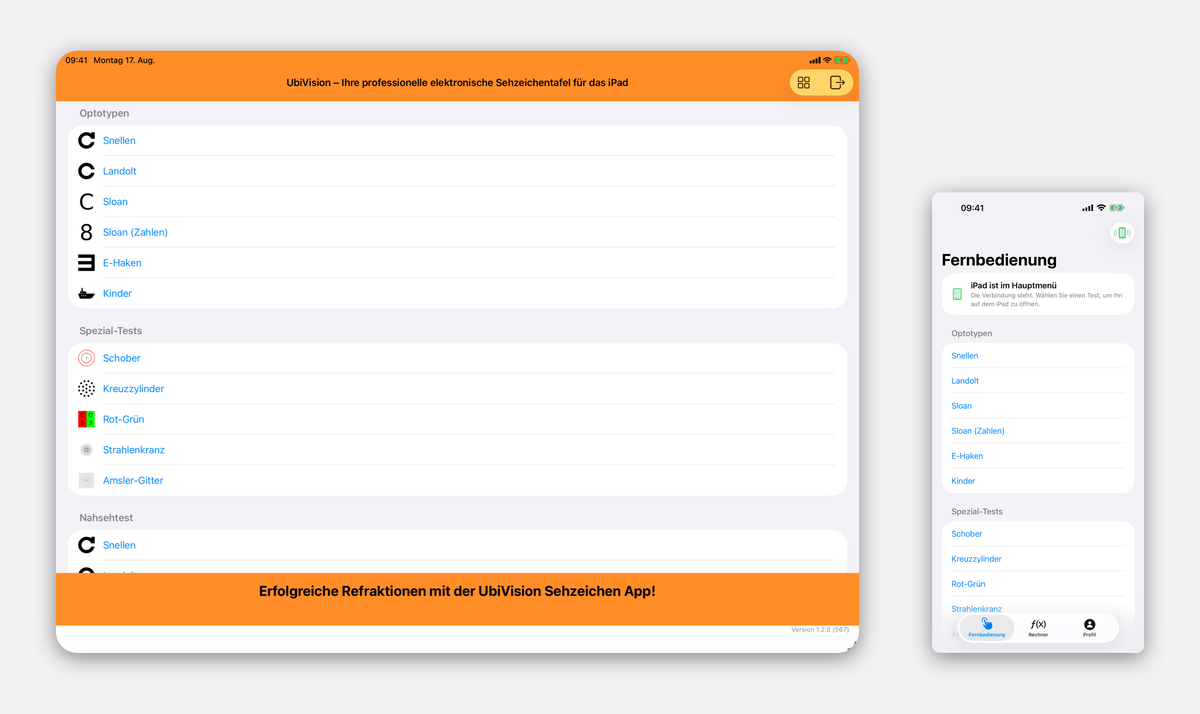Choose Sloan in iPhone remote list
1200x714 pixels.
(1038, 406)
